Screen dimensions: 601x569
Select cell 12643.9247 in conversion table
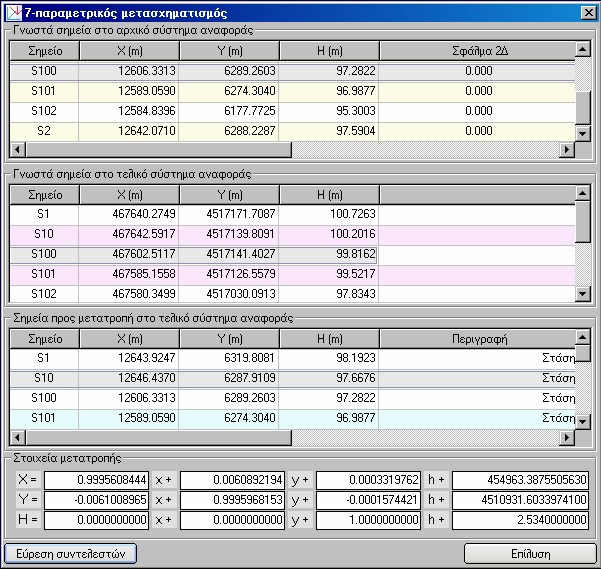click(129, 358)
